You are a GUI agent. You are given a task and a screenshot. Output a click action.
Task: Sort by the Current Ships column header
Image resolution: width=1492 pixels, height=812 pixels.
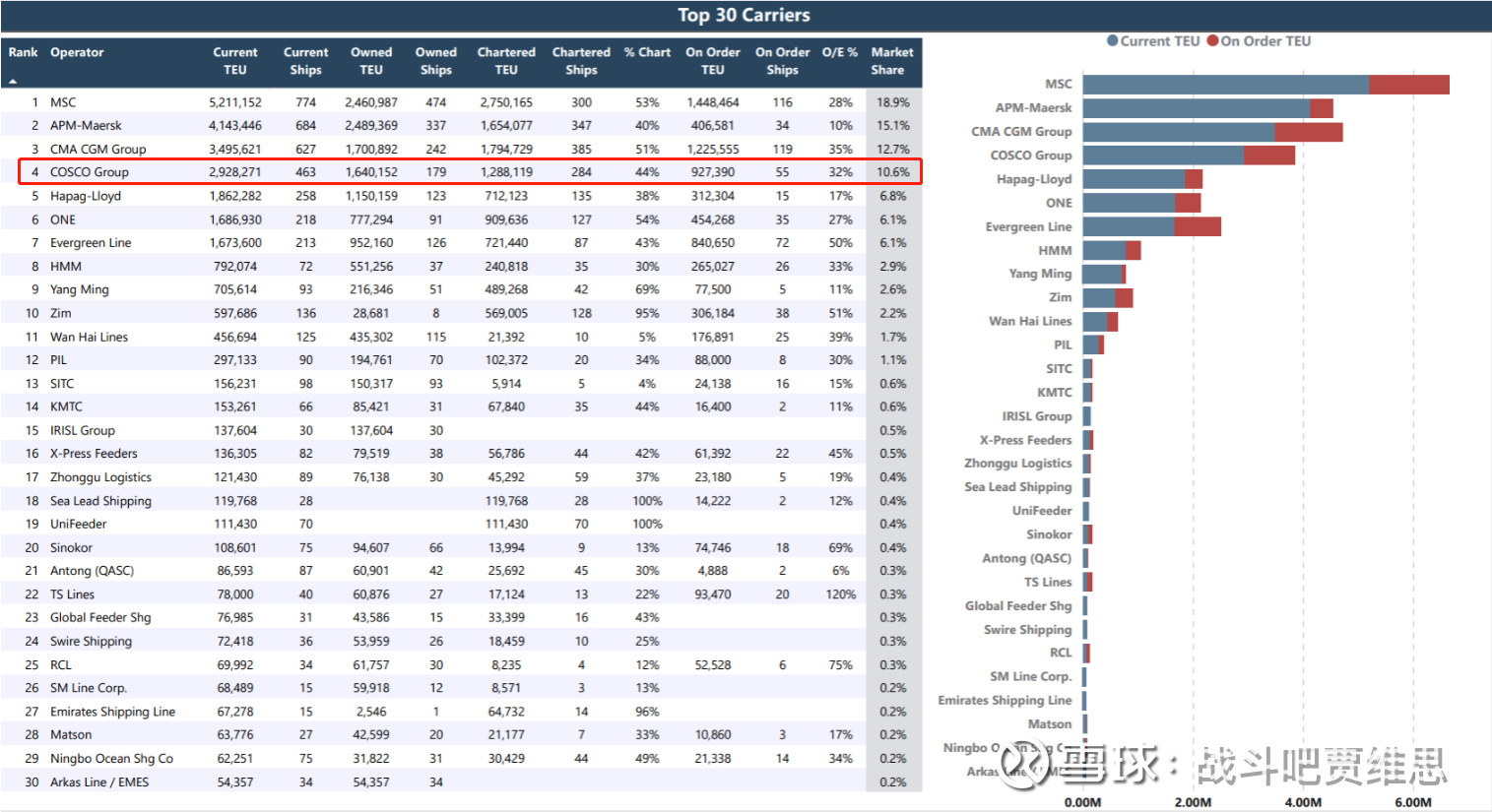click(306, 61)
